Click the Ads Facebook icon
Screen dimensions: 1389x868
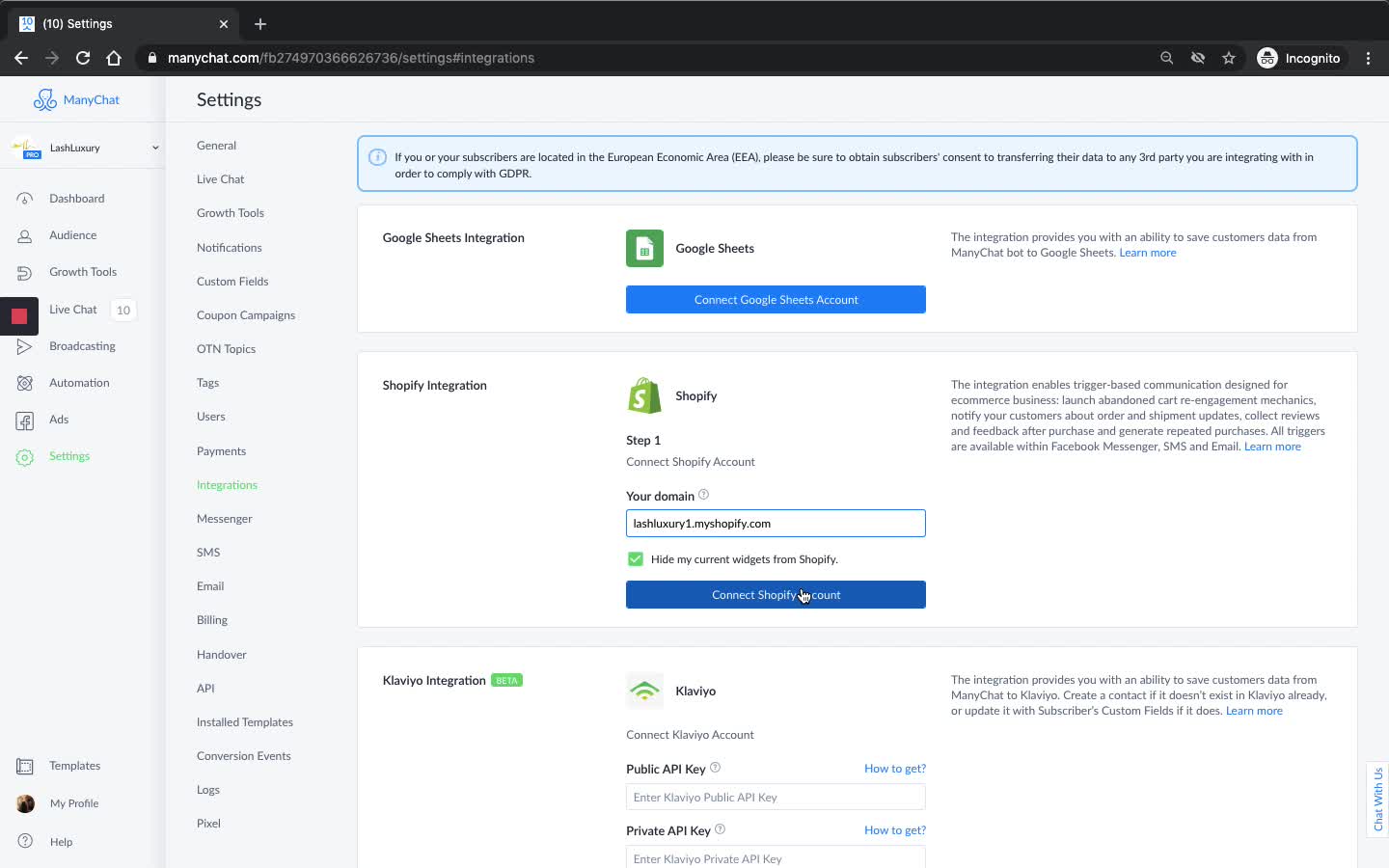(25, 420)
